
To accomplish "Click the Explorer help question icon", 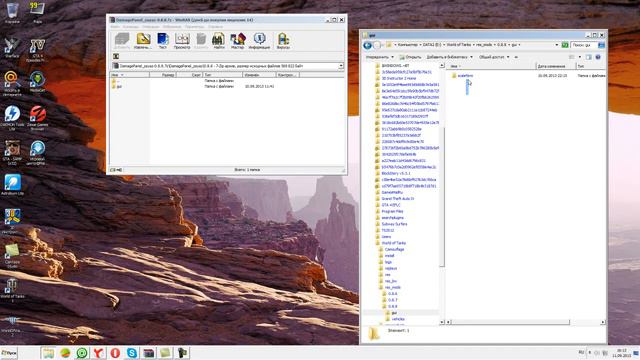I will pos(598,57).
